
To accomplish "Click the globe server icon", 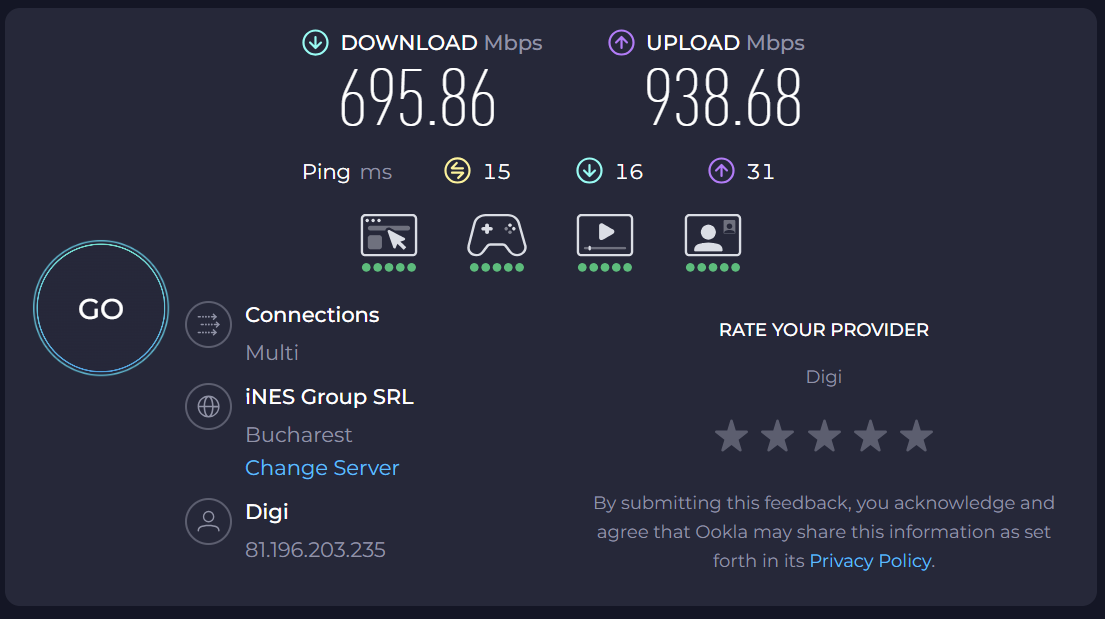I will pyautogui.click(x=208, y=407).
